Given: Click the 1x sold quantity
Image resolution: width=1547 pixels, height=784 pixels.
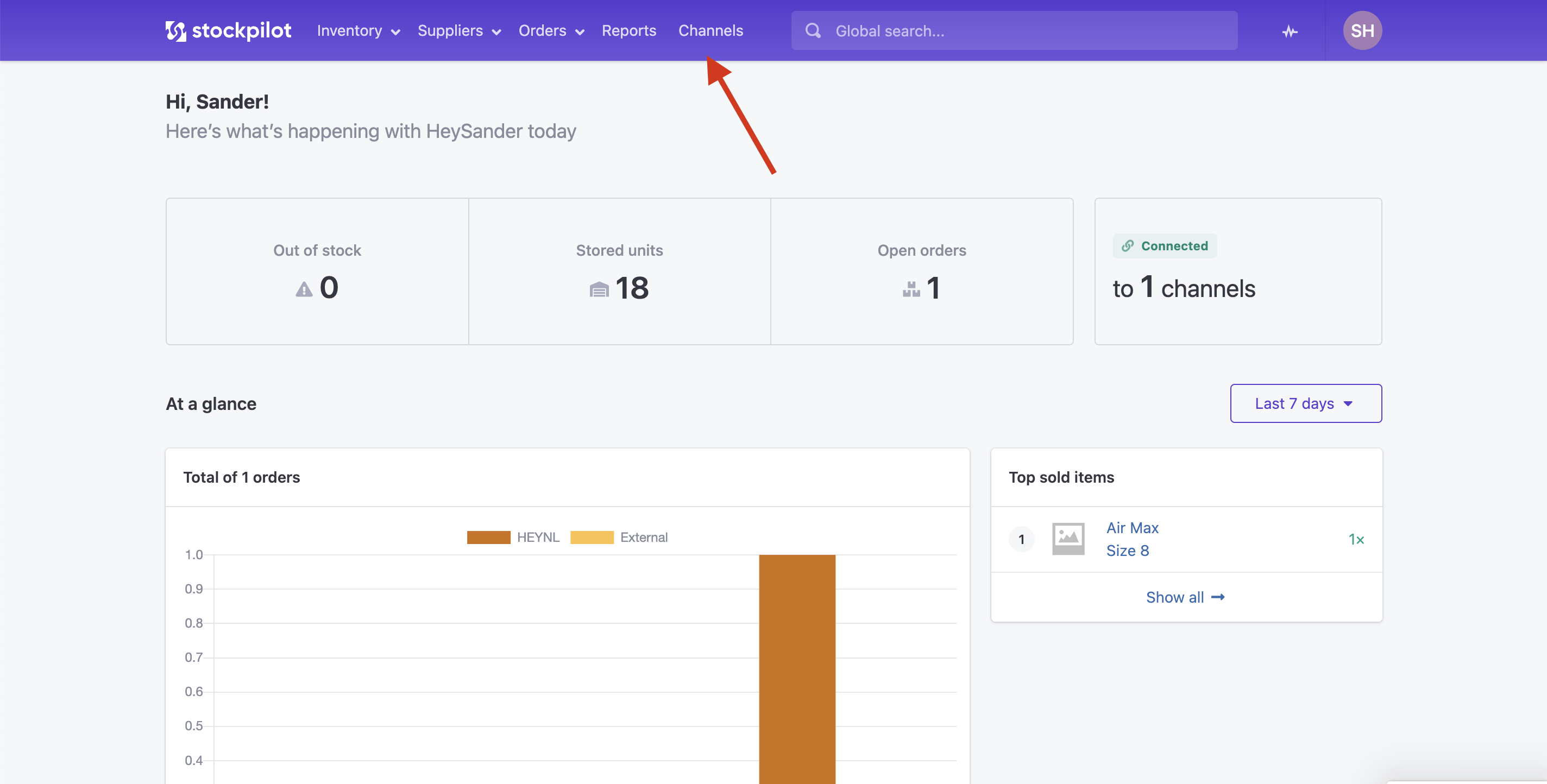Looking at the screenshot, I should pos(1356,539).
